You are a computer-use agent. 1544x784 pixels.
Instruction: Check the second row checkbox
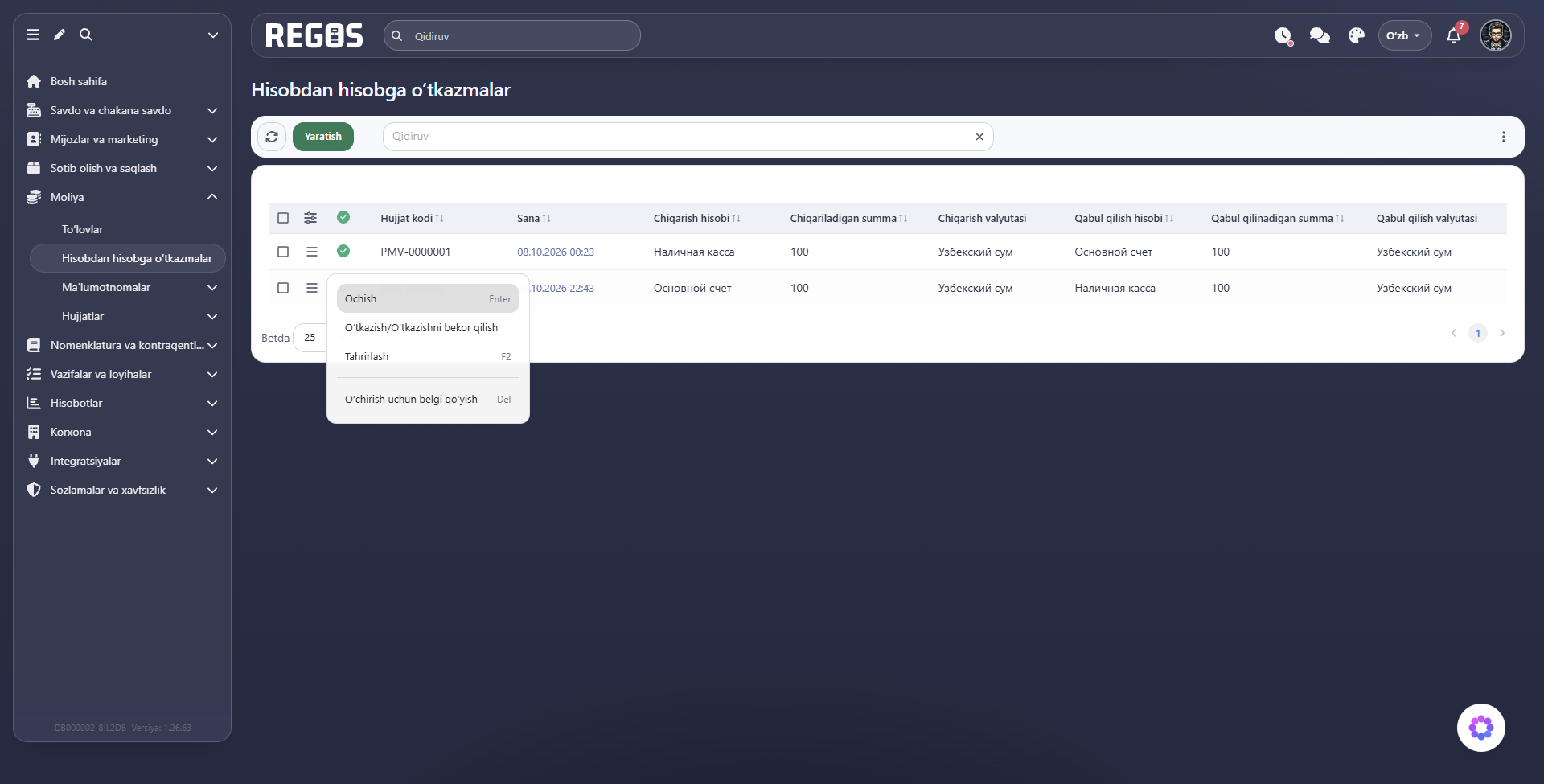[x=283, y=288]
